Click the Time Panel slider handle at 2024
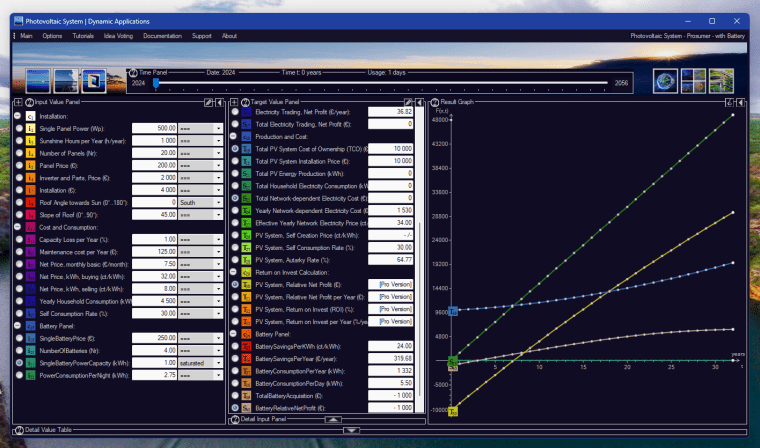This screenshot has width=760, height=448. click(x=156, y=83)
